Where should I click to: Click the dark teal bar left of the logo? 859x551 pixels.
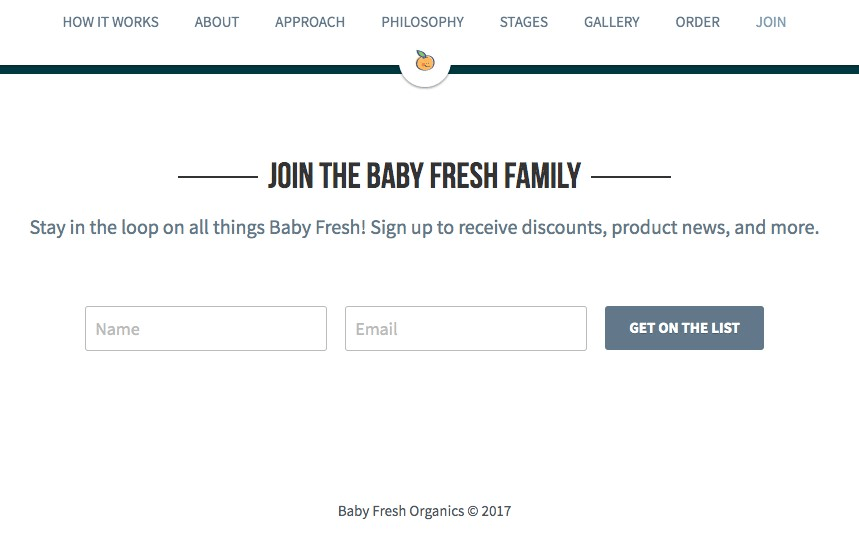(200, 69)
